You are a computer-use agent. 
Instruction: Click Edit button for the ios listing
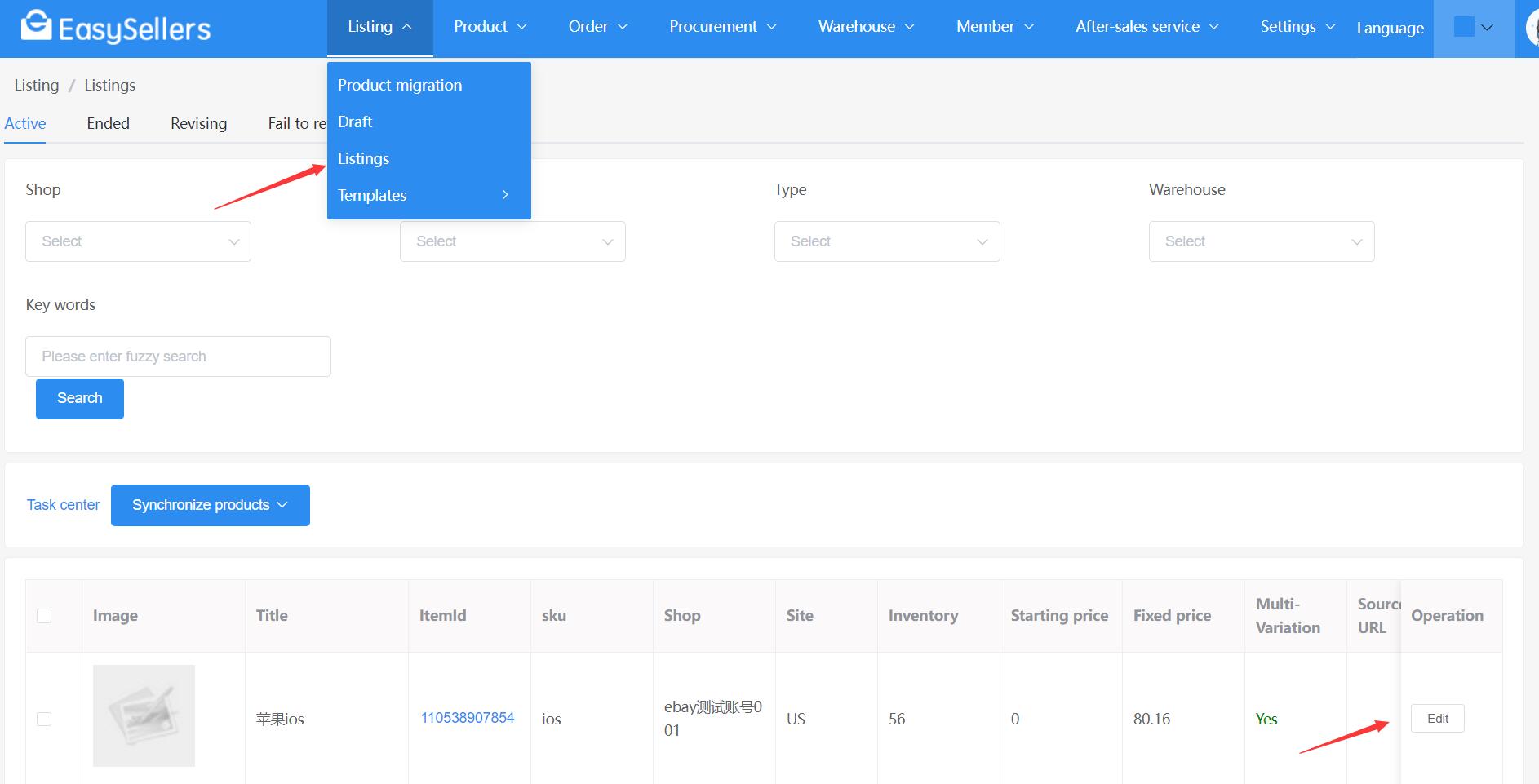tap(1437, 719)
